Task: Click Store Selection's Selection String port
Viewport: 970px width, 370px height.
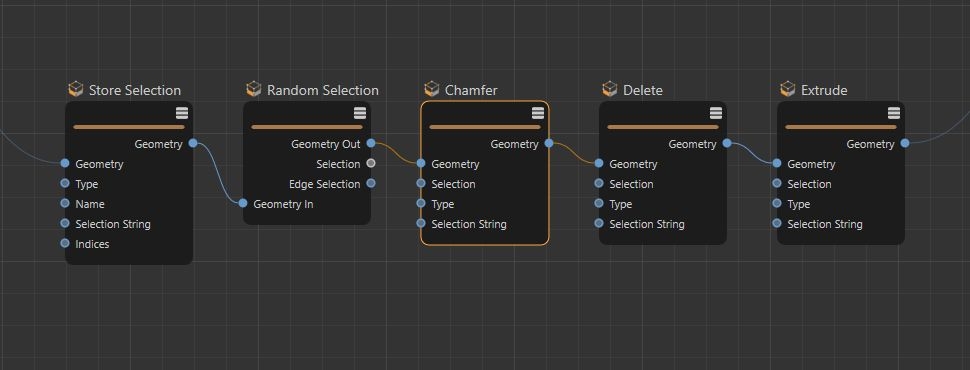Action: 65,223
